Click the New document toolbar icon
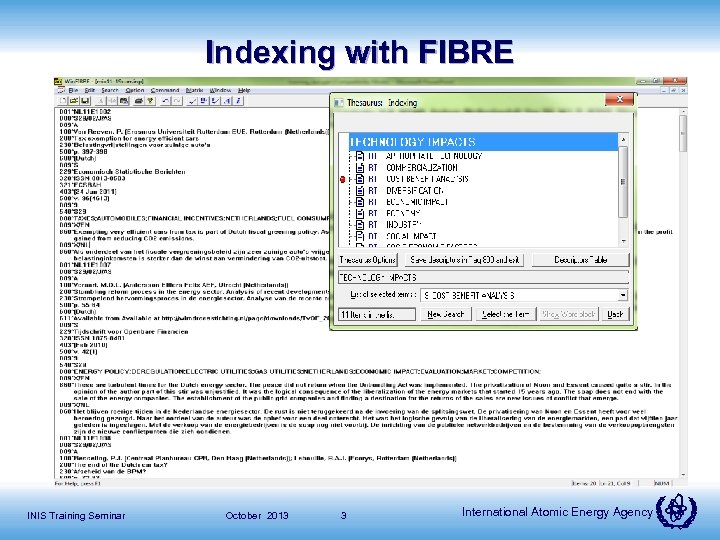Image resolution: width=720 pixels, height=540 pixels. [63, 101]
